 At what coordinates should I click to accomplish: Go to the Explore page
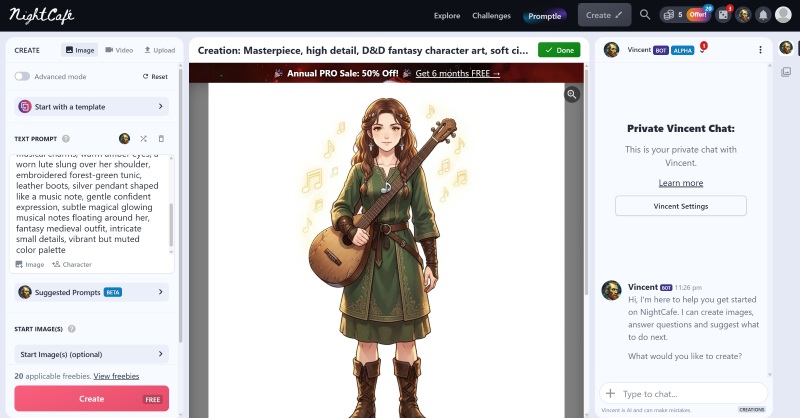click(447, 15)
